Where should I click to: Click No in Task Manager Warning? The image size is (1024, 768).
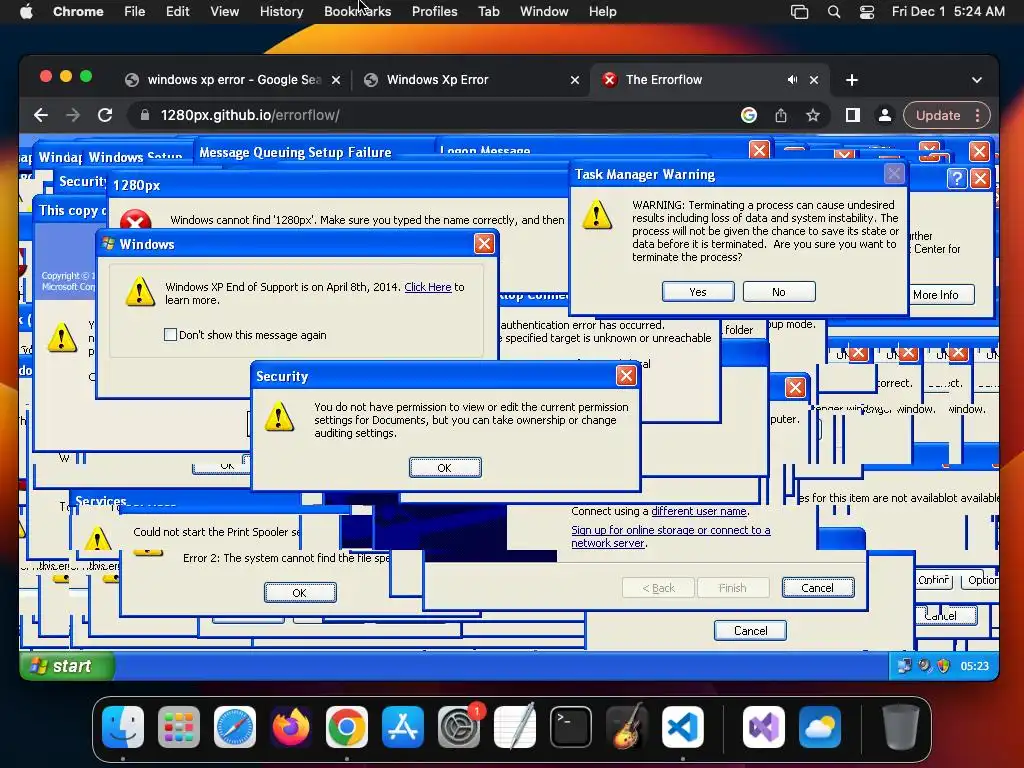[779, 292]
